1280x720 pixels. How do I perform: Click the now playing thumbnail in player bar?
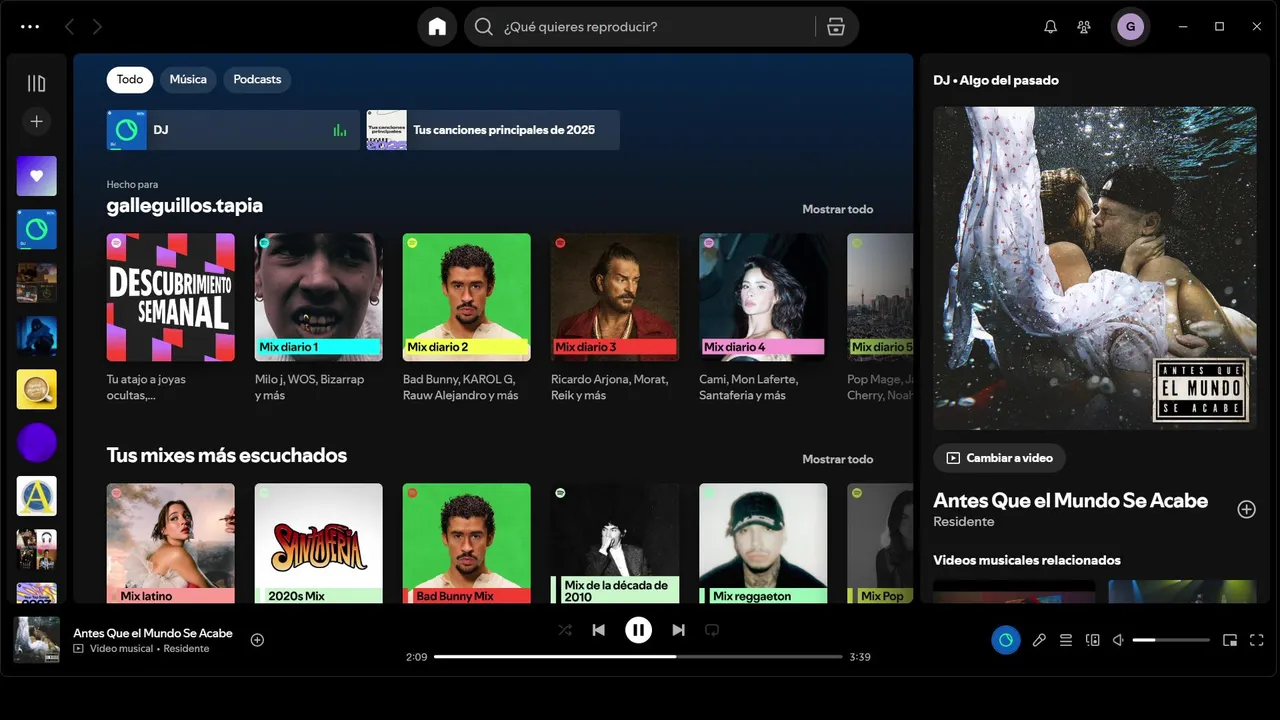[36, 640]
